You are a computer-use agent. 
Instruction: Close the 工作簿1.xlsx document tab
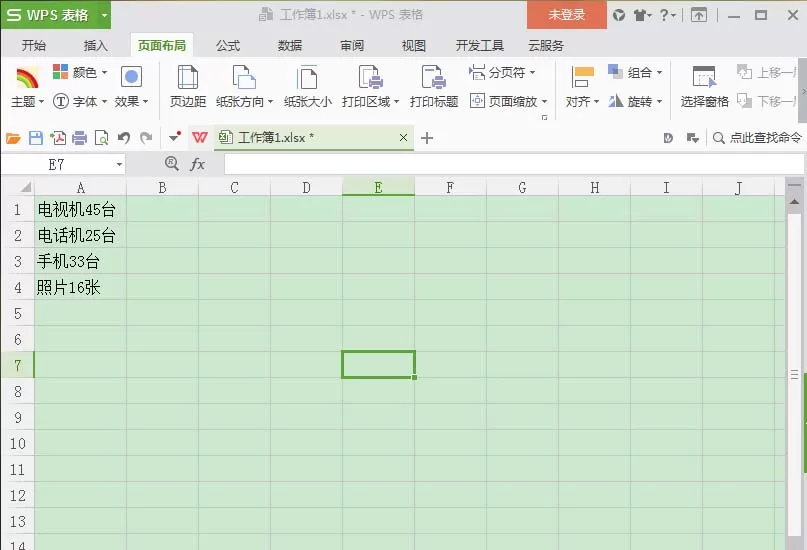pos(404,137)
